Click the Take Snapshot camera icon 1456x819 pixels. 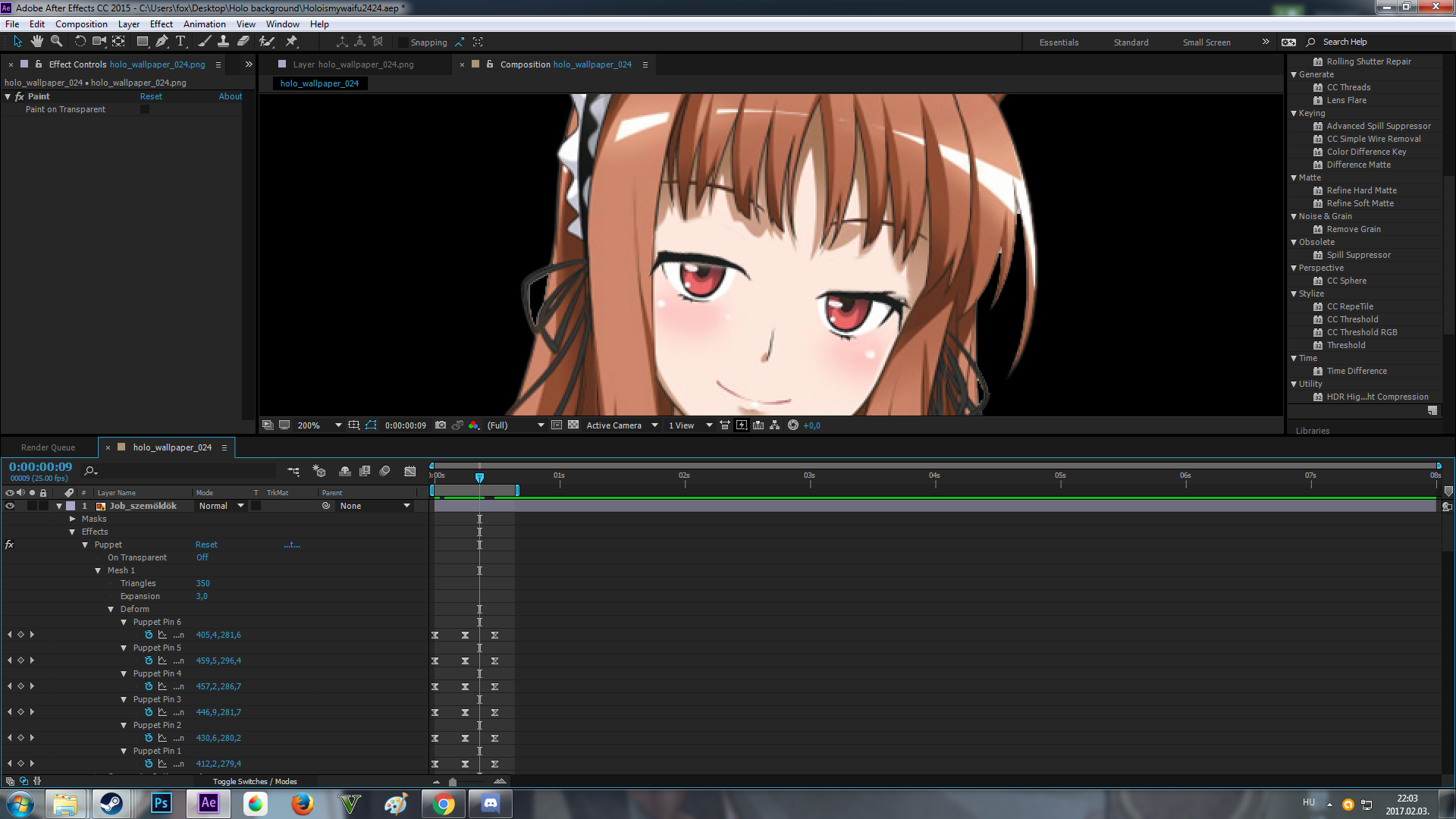(x=441, y=425)
